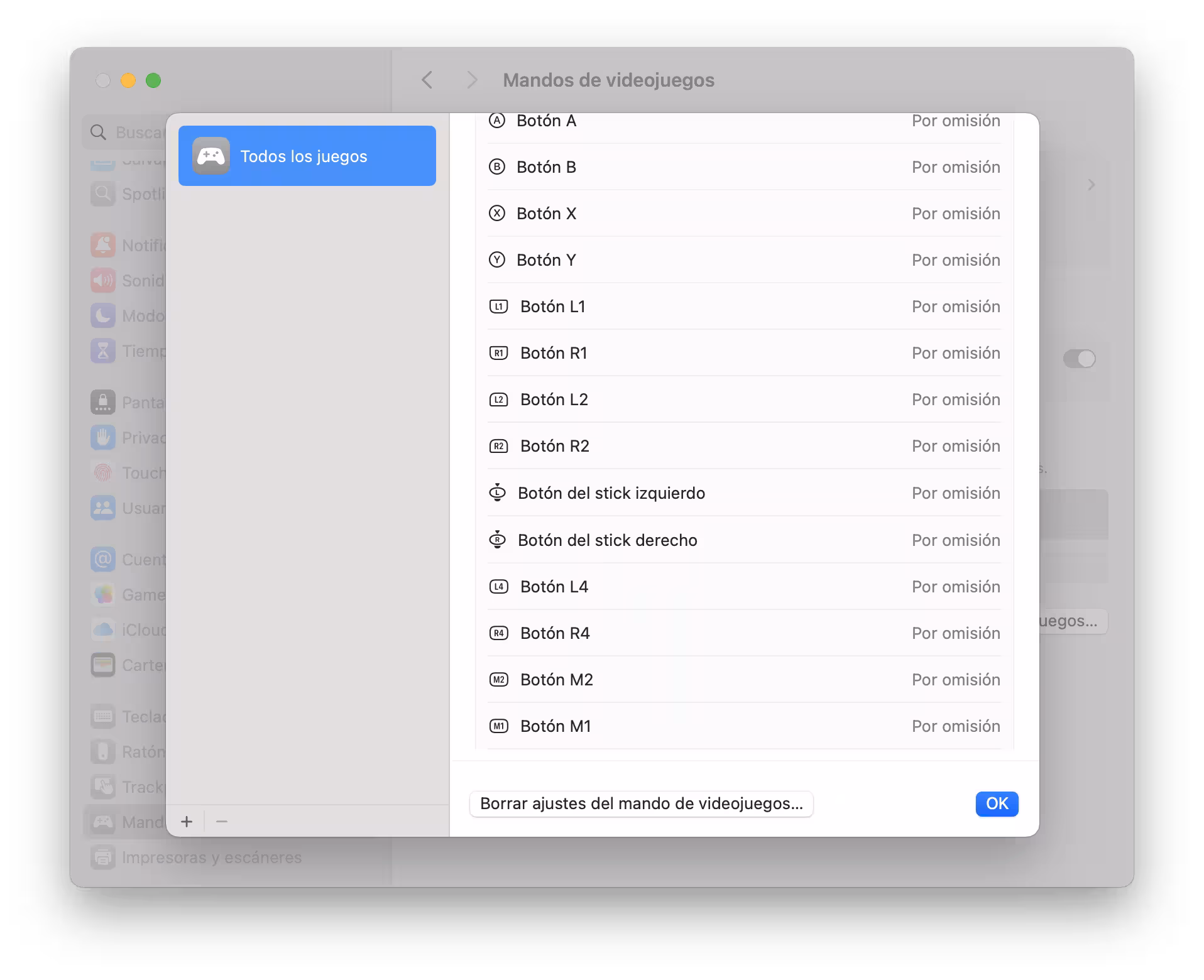
Task: Click the moon icon in sidebar
Action: [103, 315]
